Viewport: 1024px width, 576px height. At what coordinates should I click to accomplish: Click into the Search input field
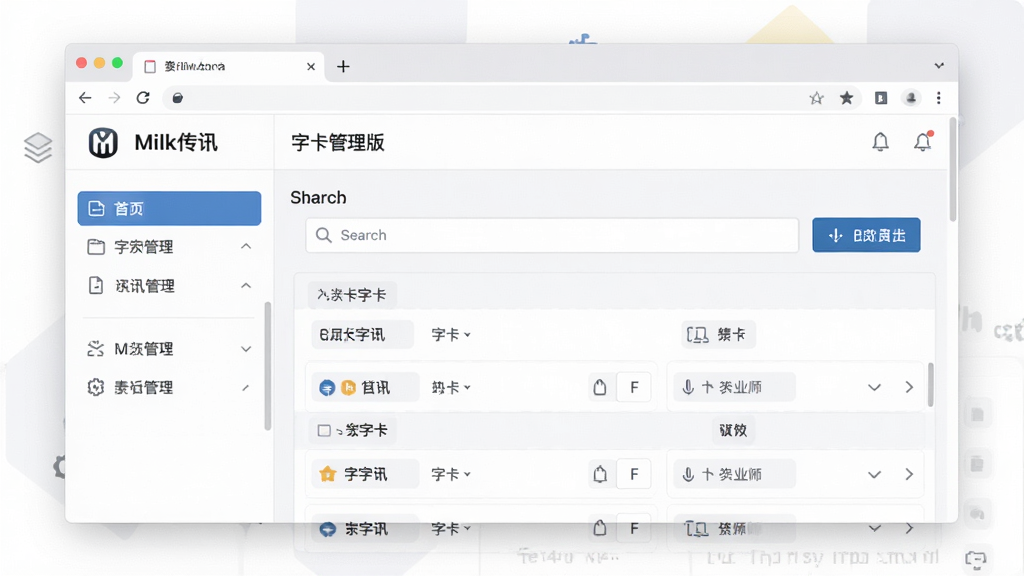[552, 235]
